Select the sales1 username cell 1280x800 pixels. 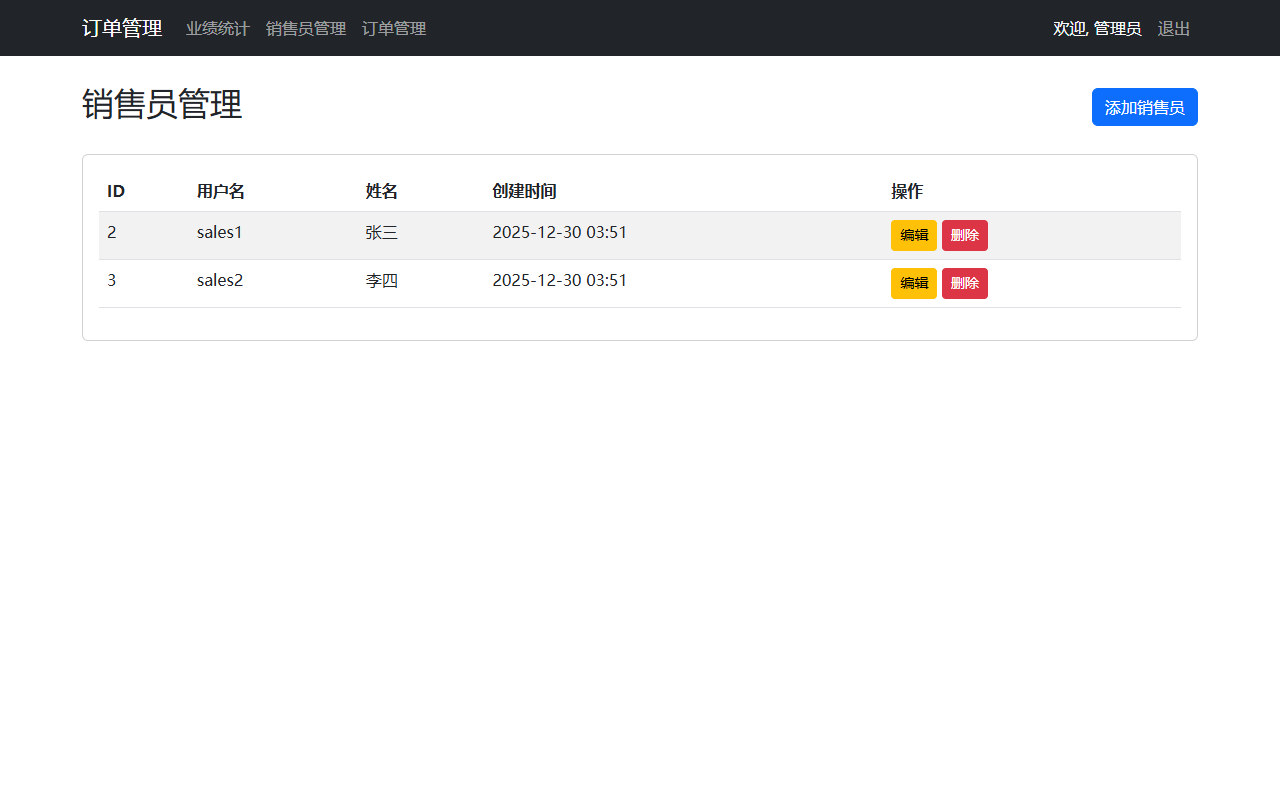(x=219, y=233)
